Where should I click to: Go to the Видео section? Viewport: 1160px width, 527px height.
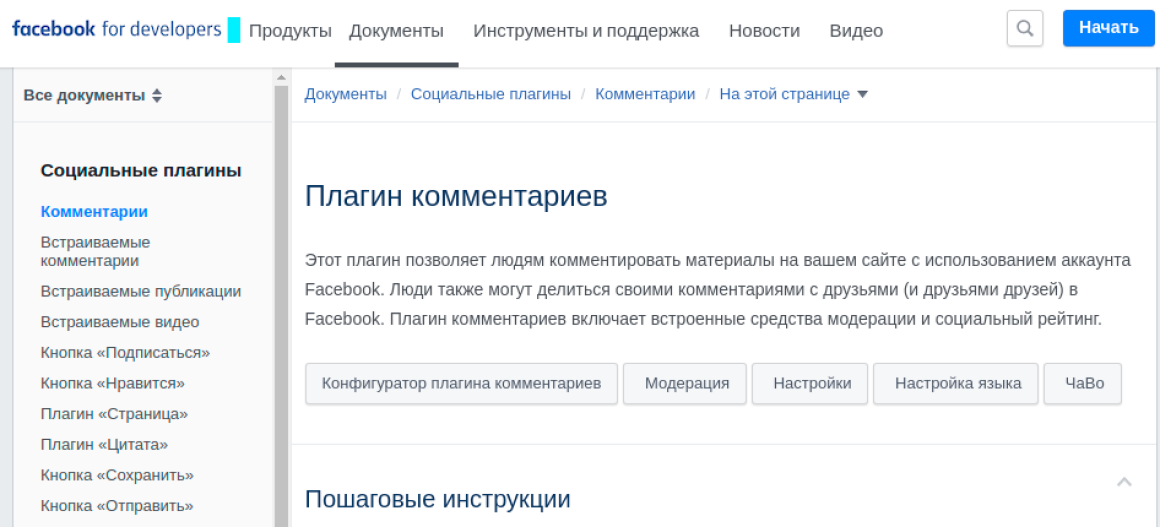click(x=856, y=30)
